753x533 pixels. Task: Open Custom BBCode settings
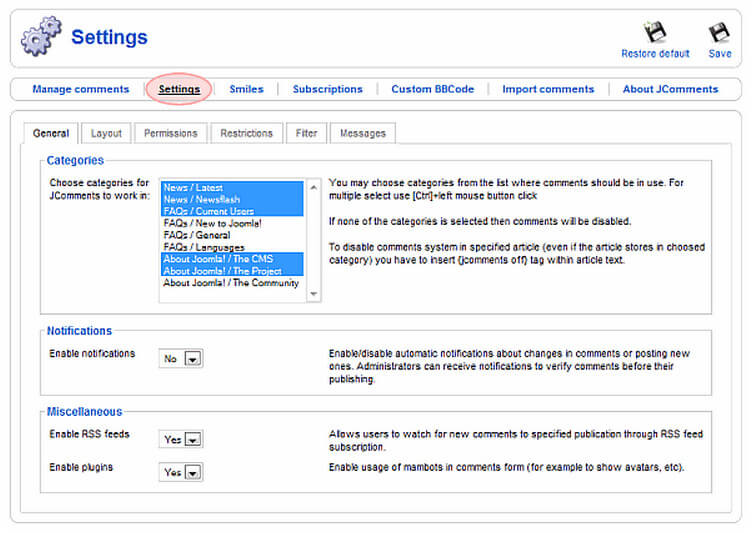[432, 89]
